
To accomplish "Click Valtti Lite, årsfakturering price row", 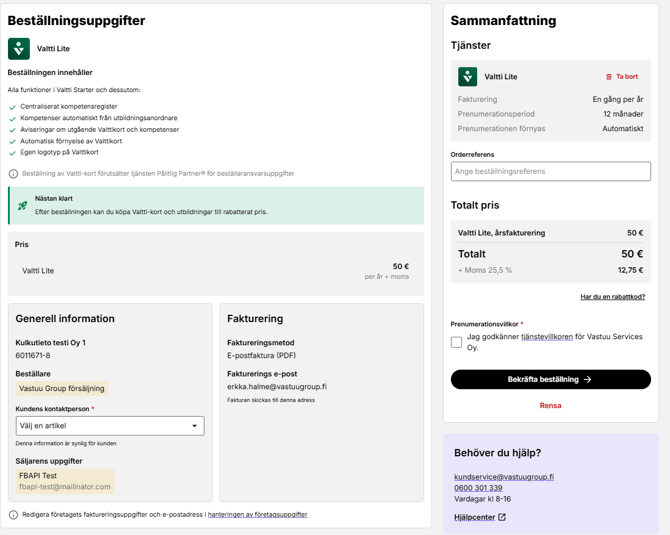I will pos(550,233).
